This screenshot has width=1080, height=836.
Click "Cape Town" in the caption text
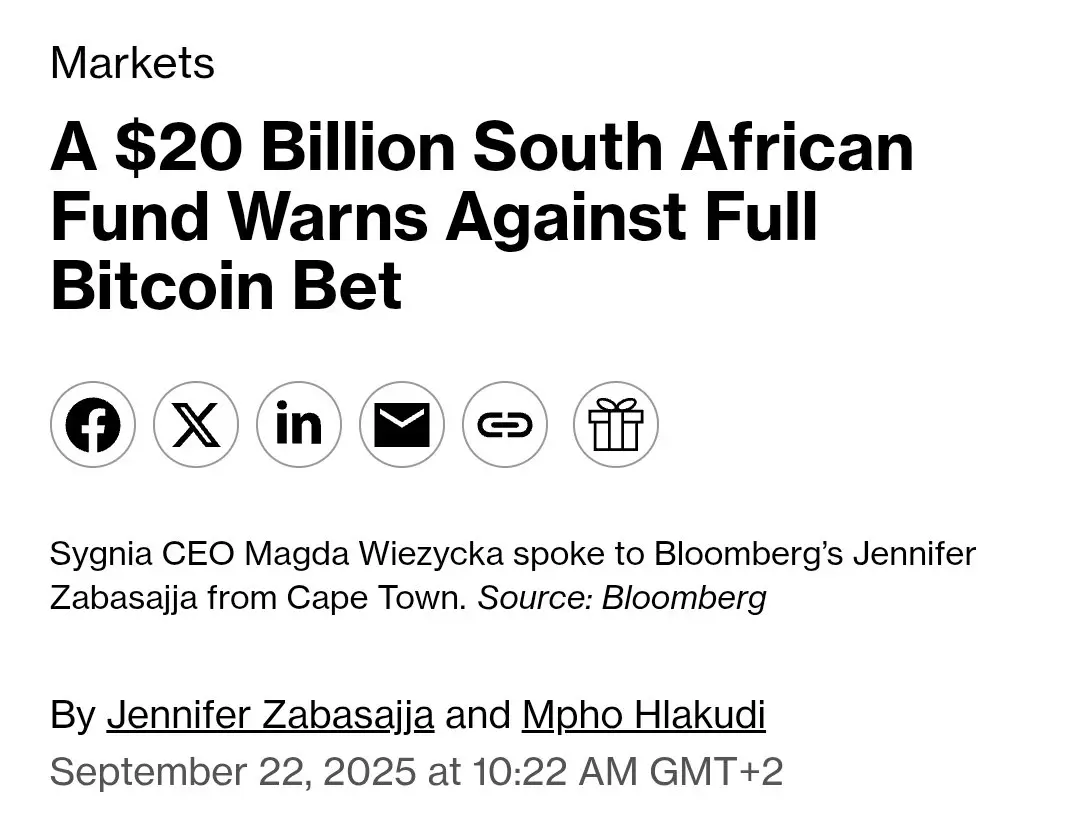pos(377,597)
